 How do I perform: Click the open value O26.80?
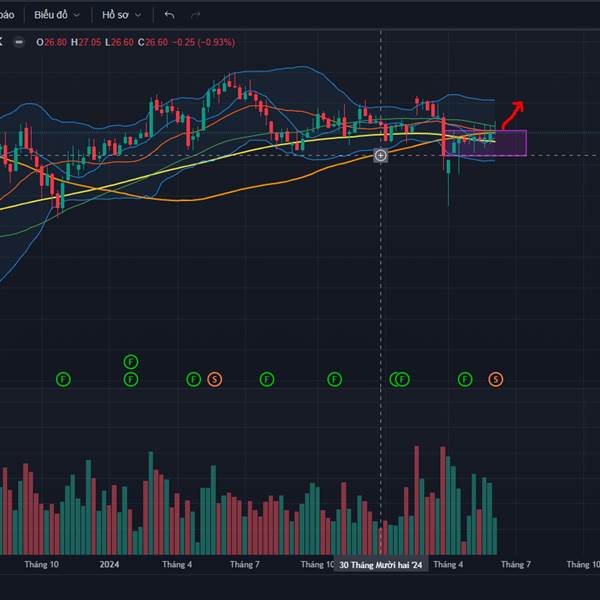51,42
